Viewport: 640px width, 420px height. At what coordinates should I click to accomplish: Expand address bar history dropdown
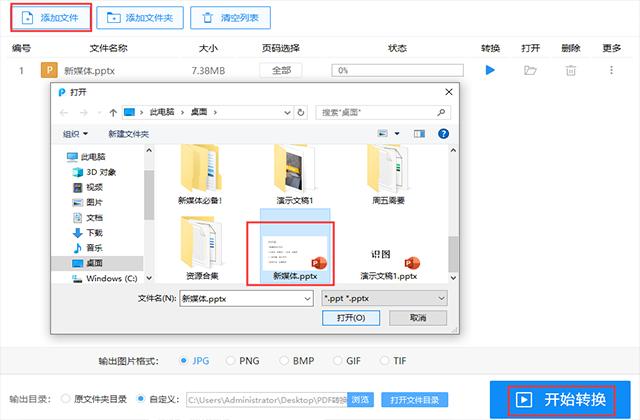click(x=287, y=113)
